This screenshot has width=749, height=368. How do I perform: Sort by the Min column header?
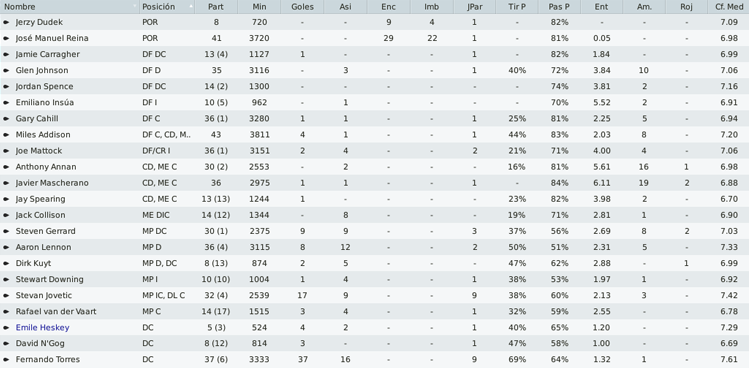(x=259, y=7)
